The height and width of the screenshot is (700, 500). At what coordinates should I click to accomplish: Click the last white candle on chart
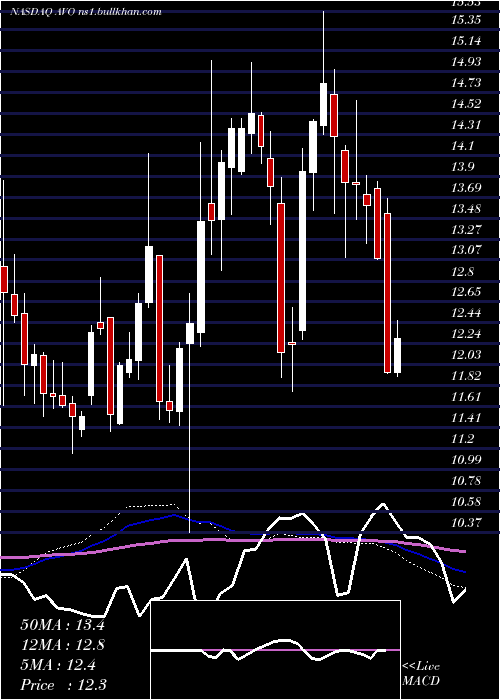397,355
